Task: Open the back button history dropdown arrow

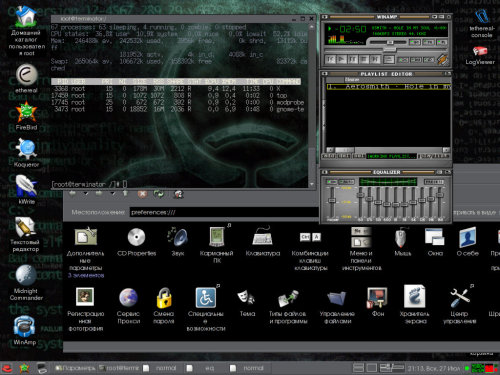Action: [x=86, y=193]
